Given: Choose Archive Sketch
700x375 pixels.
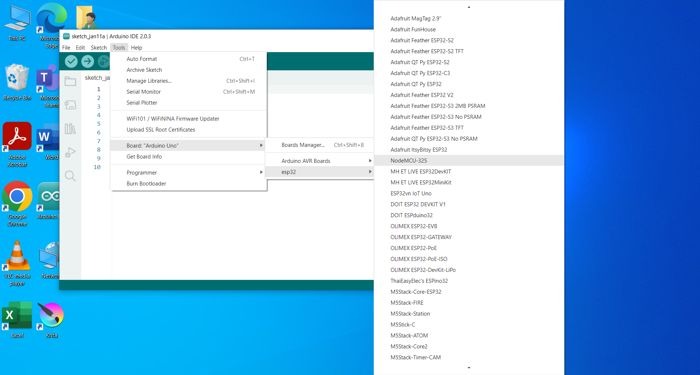Looking at the screenshot, I should tap(189, 70).
